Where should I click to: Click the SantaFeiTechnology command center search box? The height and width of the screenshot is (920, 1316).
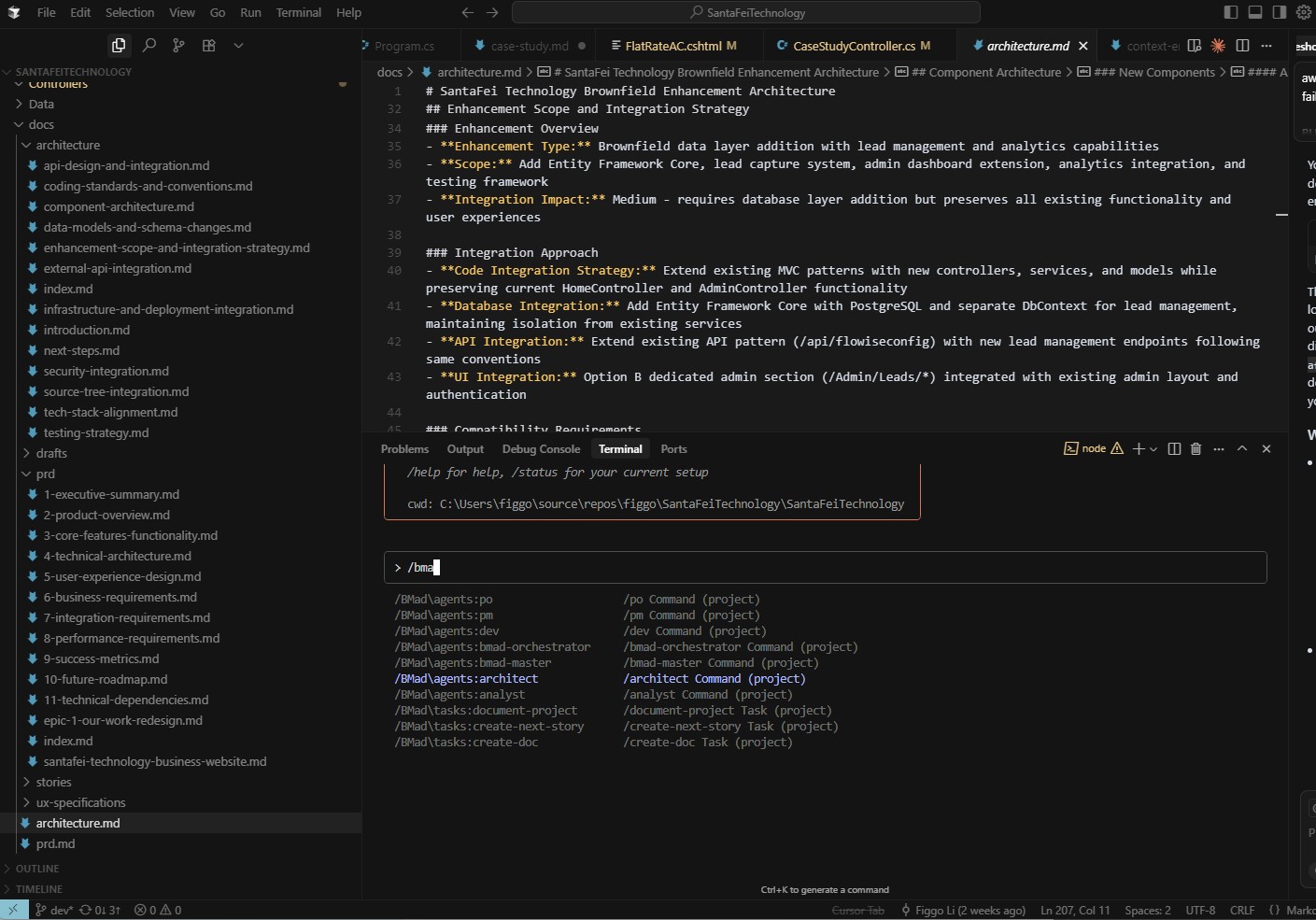[746, 12]
